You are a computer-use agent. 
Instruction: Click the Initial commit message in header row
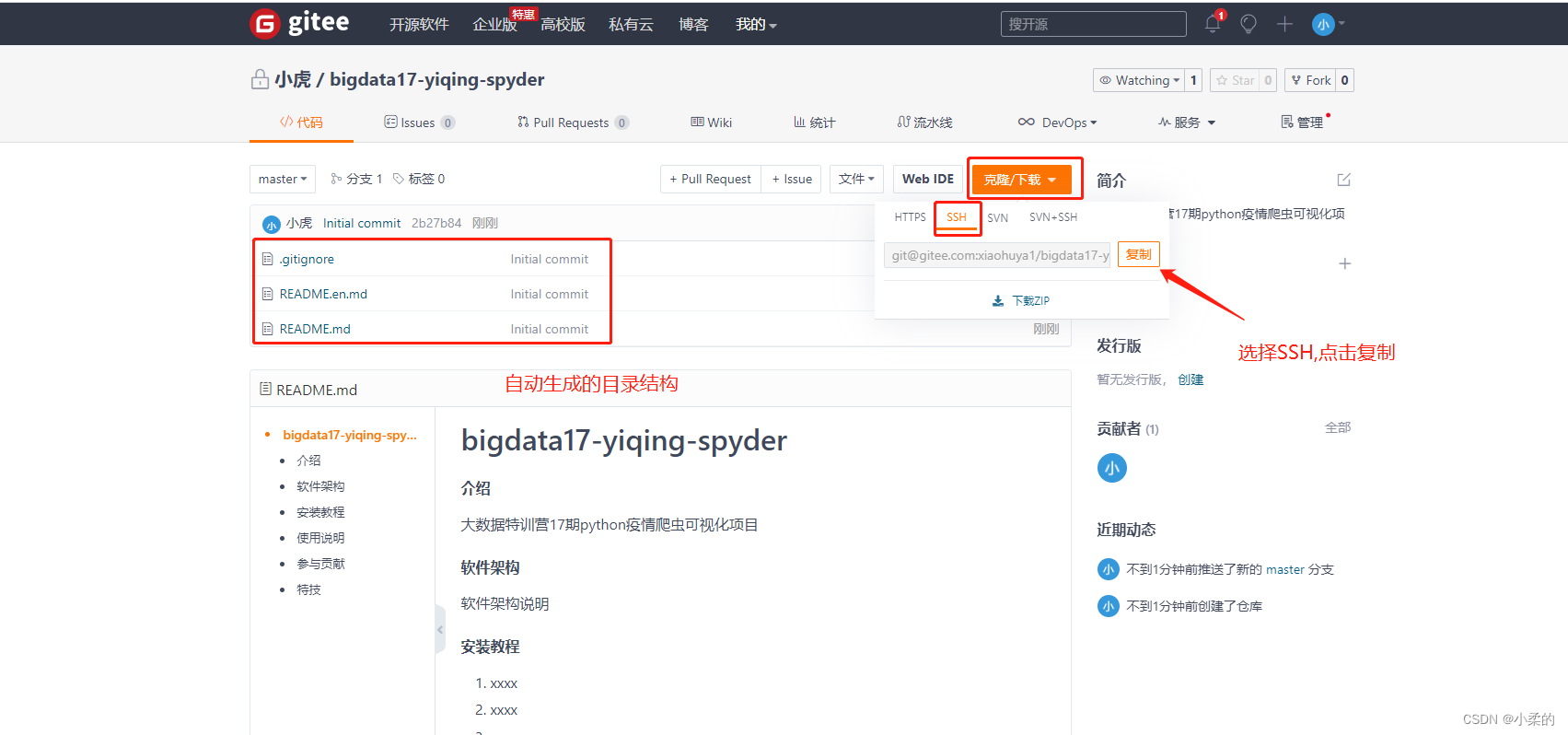point(362,223)
